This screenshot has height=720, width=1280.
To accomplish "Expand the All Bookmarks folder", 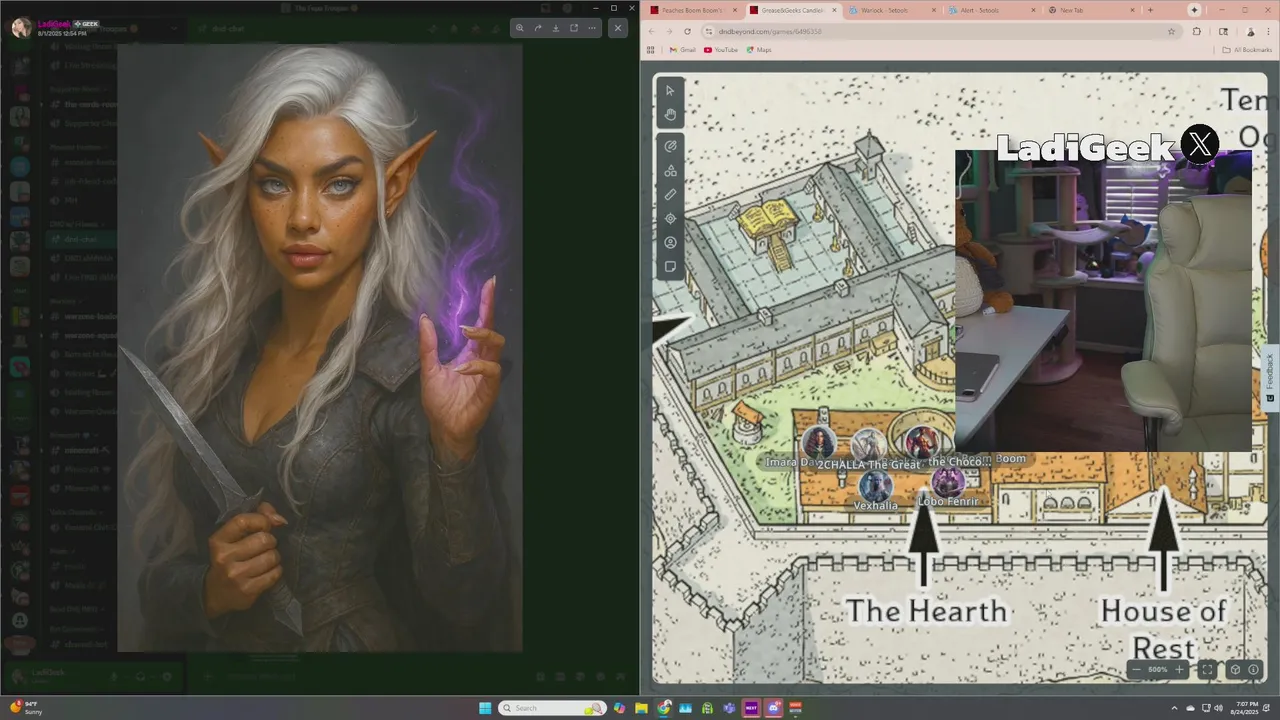I will point(1248,50).
